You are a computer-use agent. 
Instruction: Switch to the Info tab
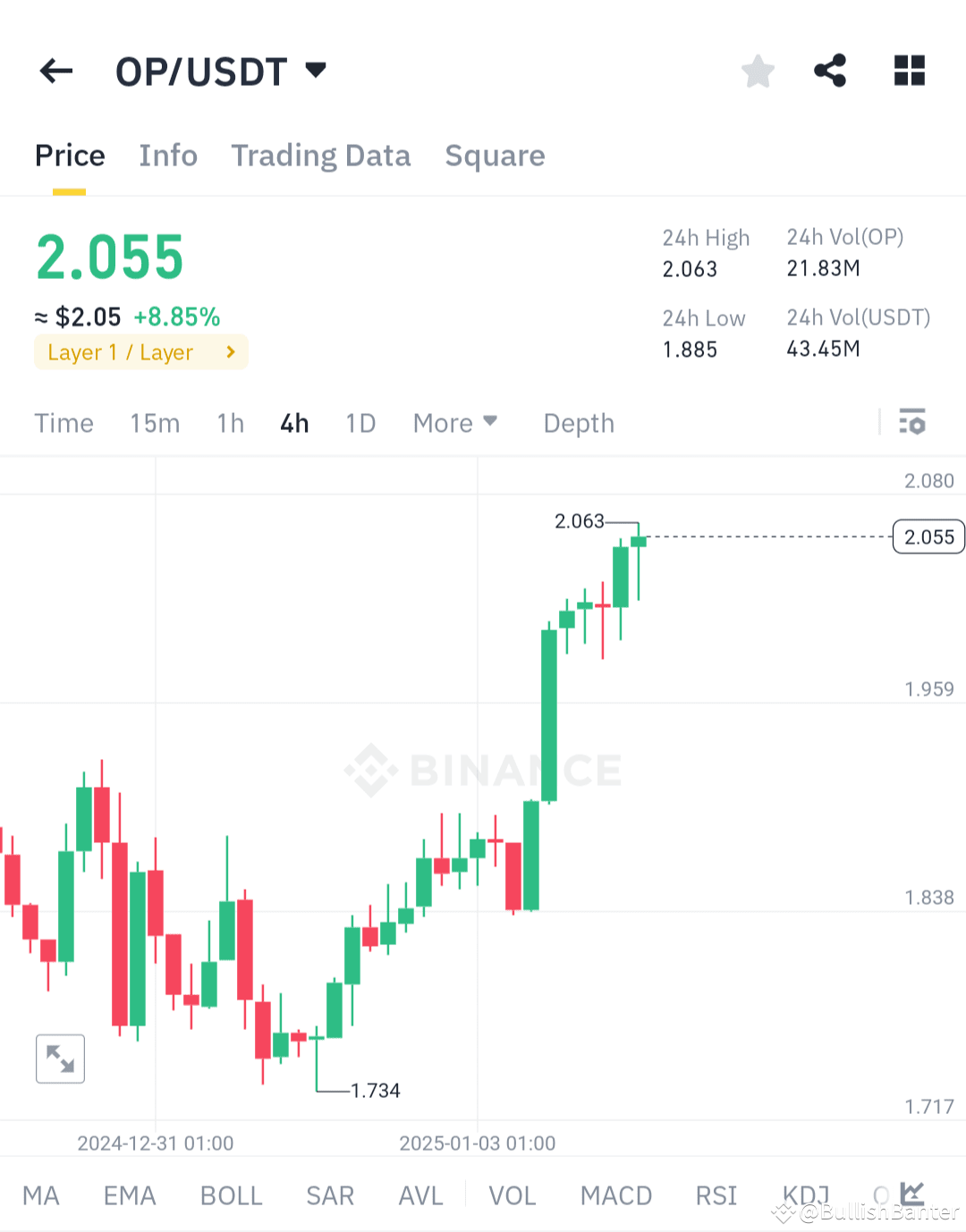point(168,155)
